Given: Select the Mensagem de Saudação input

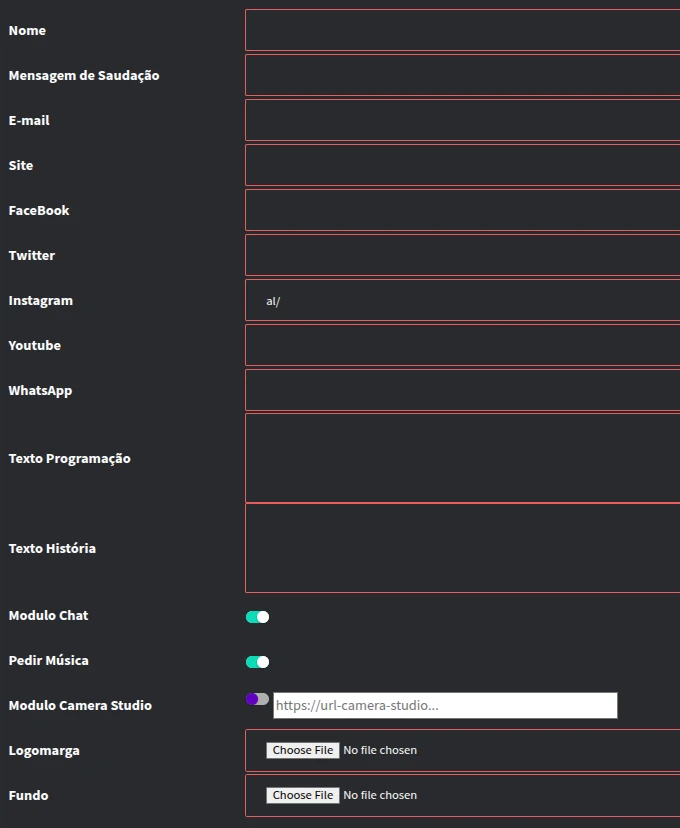Looking at the screenshot, I should click(462, 75).
